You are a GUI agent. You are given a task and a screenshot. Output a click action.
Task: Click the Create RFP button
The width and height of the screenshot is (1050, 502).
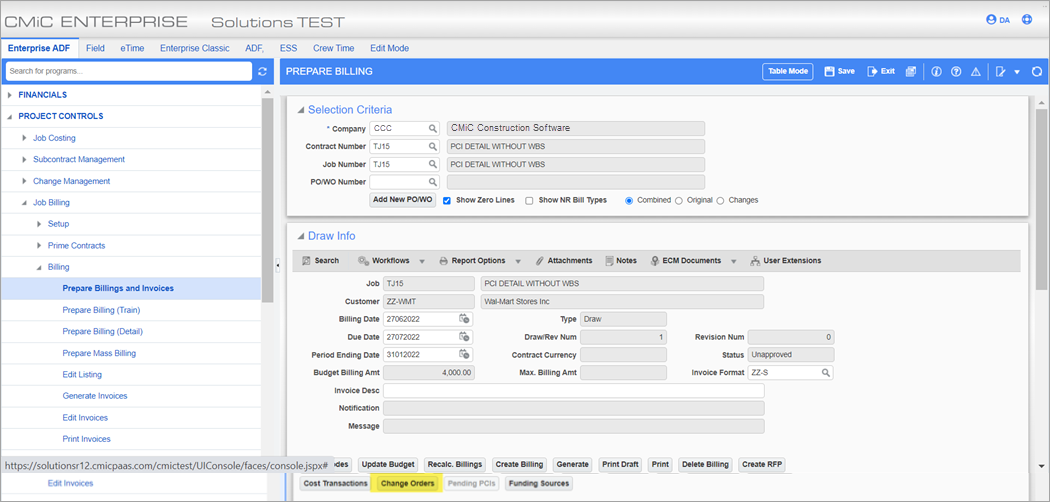tap(763, 465)
